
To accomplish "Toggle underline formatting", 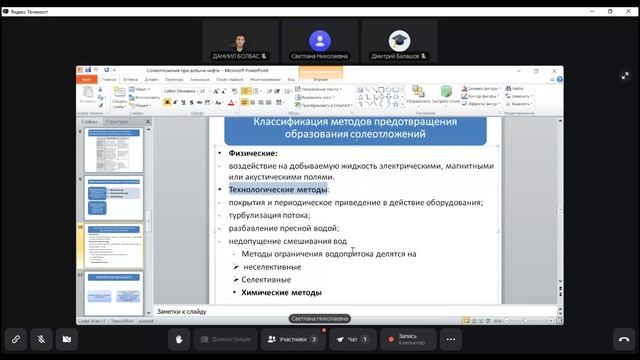I will pos(183,102).
